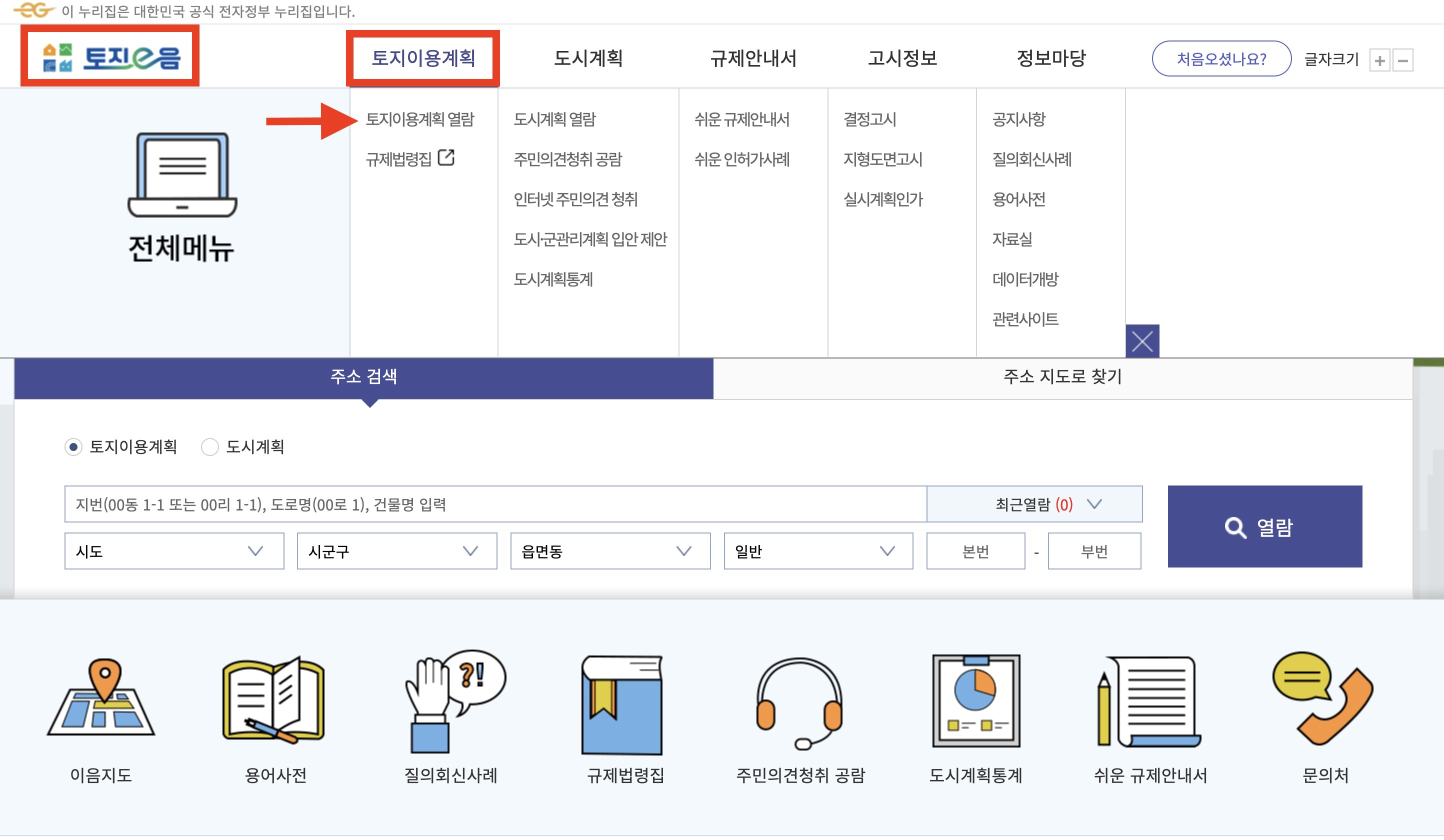Select the 도시계획 radio button

point(209,447)
